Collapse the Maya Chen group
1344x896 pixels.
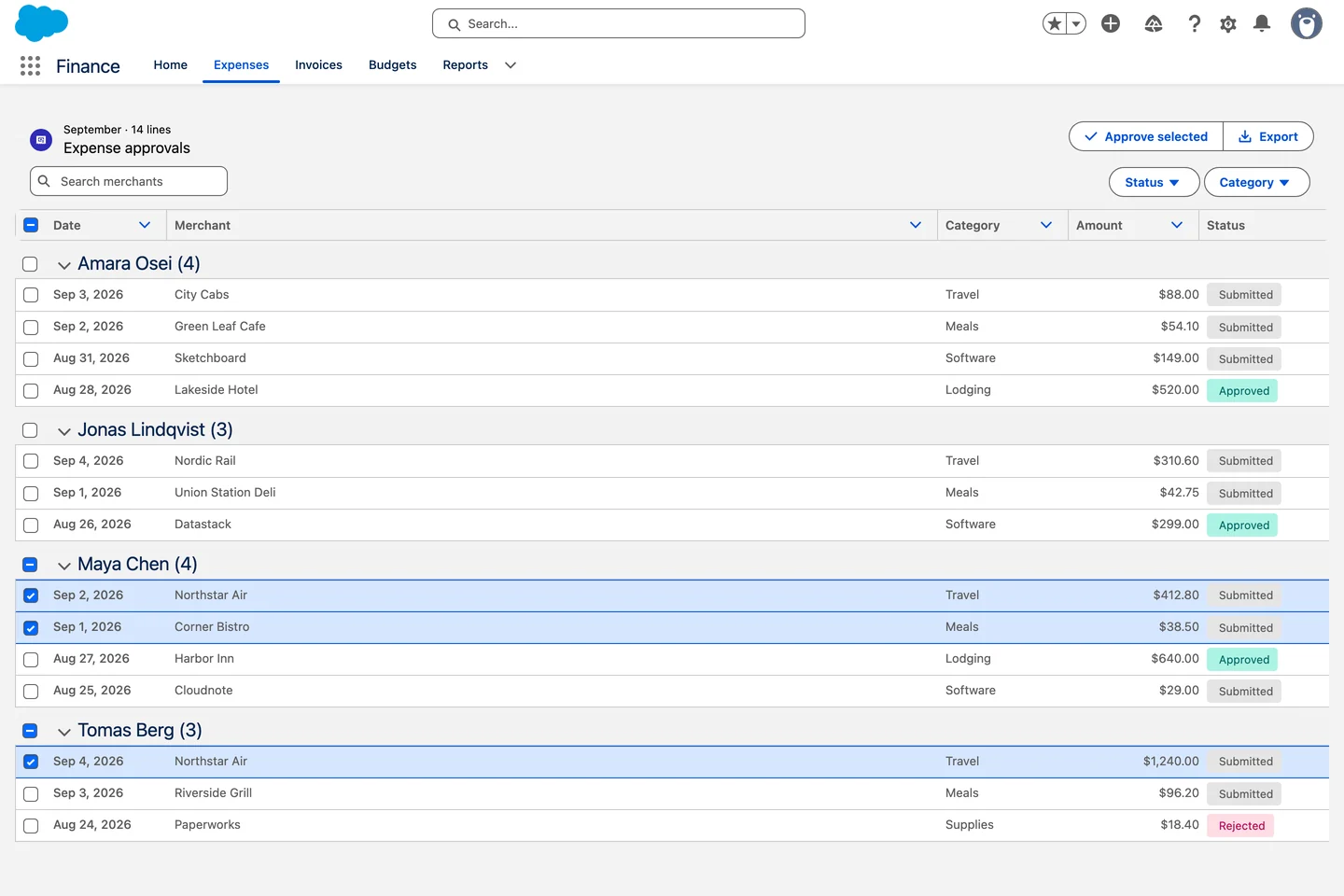(x=64, y=566)
